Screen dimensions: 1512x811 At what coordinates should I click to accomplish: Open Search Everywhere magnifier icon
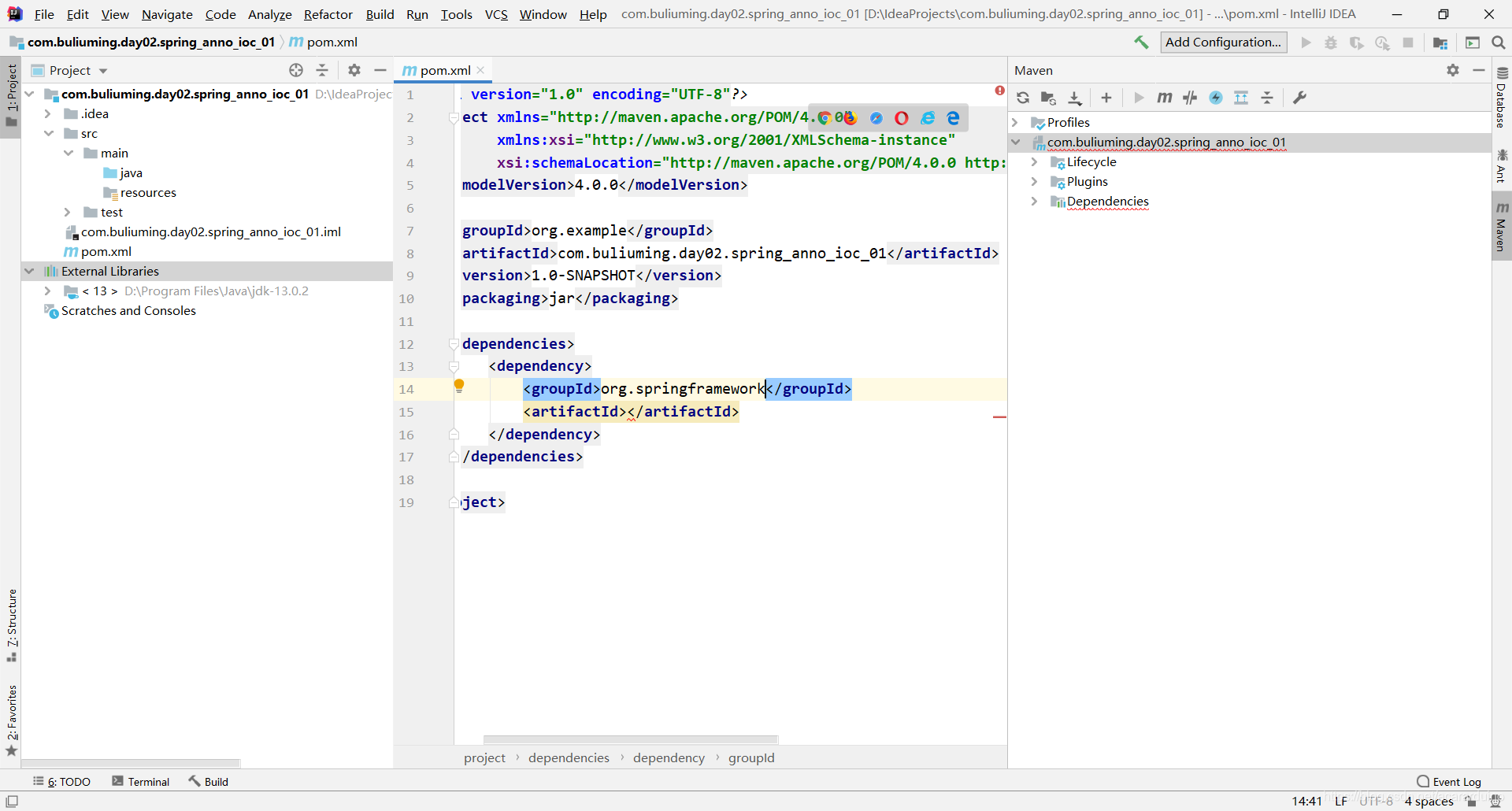click(x=1499, y=43)
